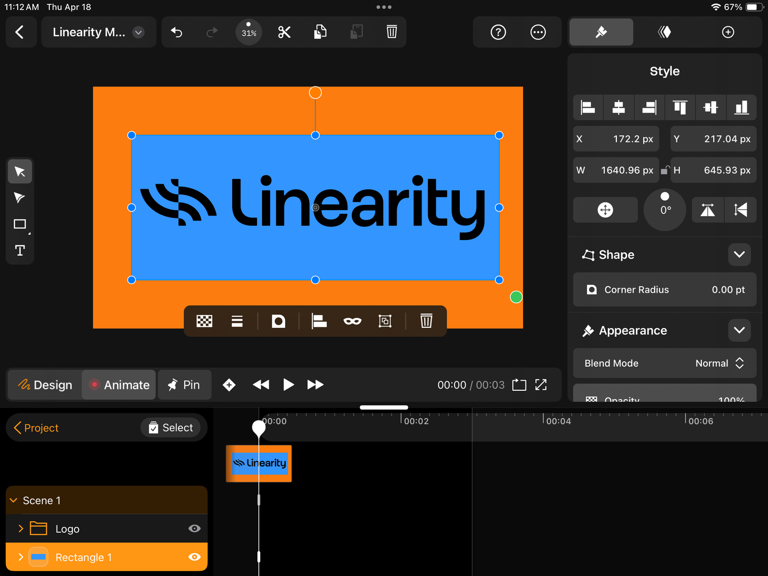Image resolution: width=768 pixels, height=576 pixels.
Task: Delete selection with top toolbar trash
Action: click(391, 32)
